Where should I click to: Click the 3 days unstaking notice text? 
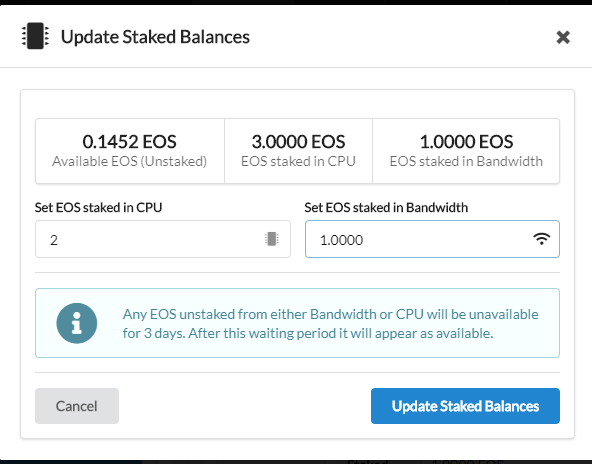click(330, 324)
